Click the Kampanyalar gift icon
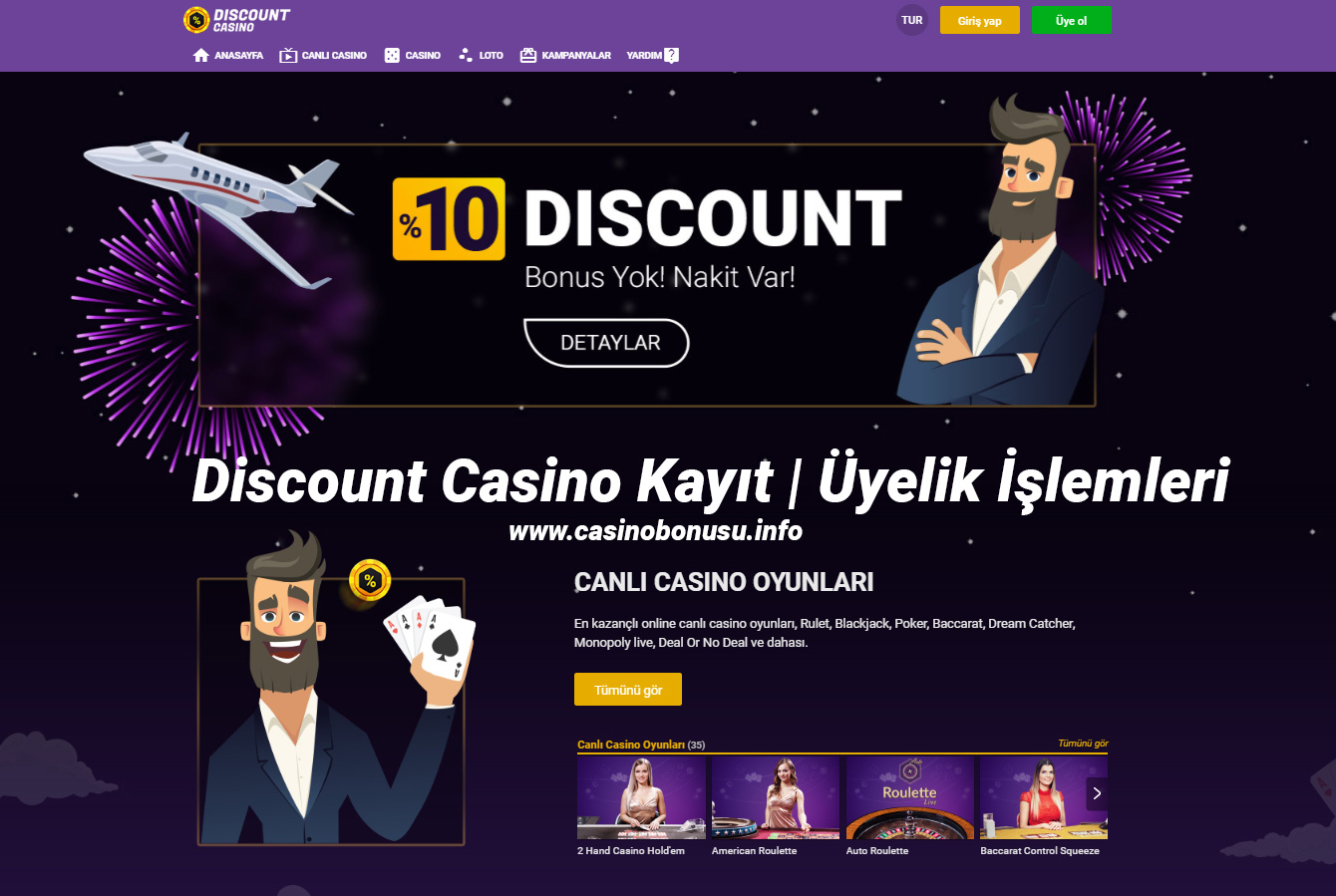Image resolution: width=1336 pixels, height=896 pixels. (x=528, y=56)
